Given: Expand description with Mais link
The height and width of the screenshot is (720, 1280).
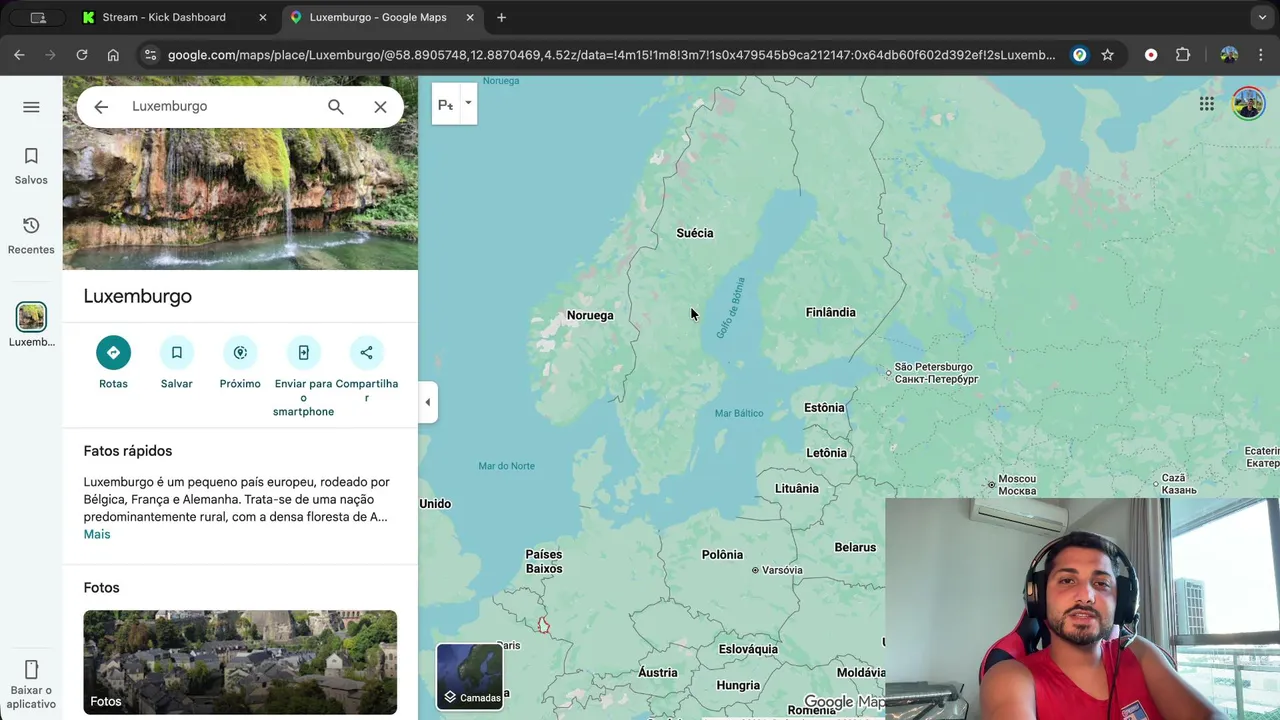Looking at the screenshot, I should click(x=97, y=534).
